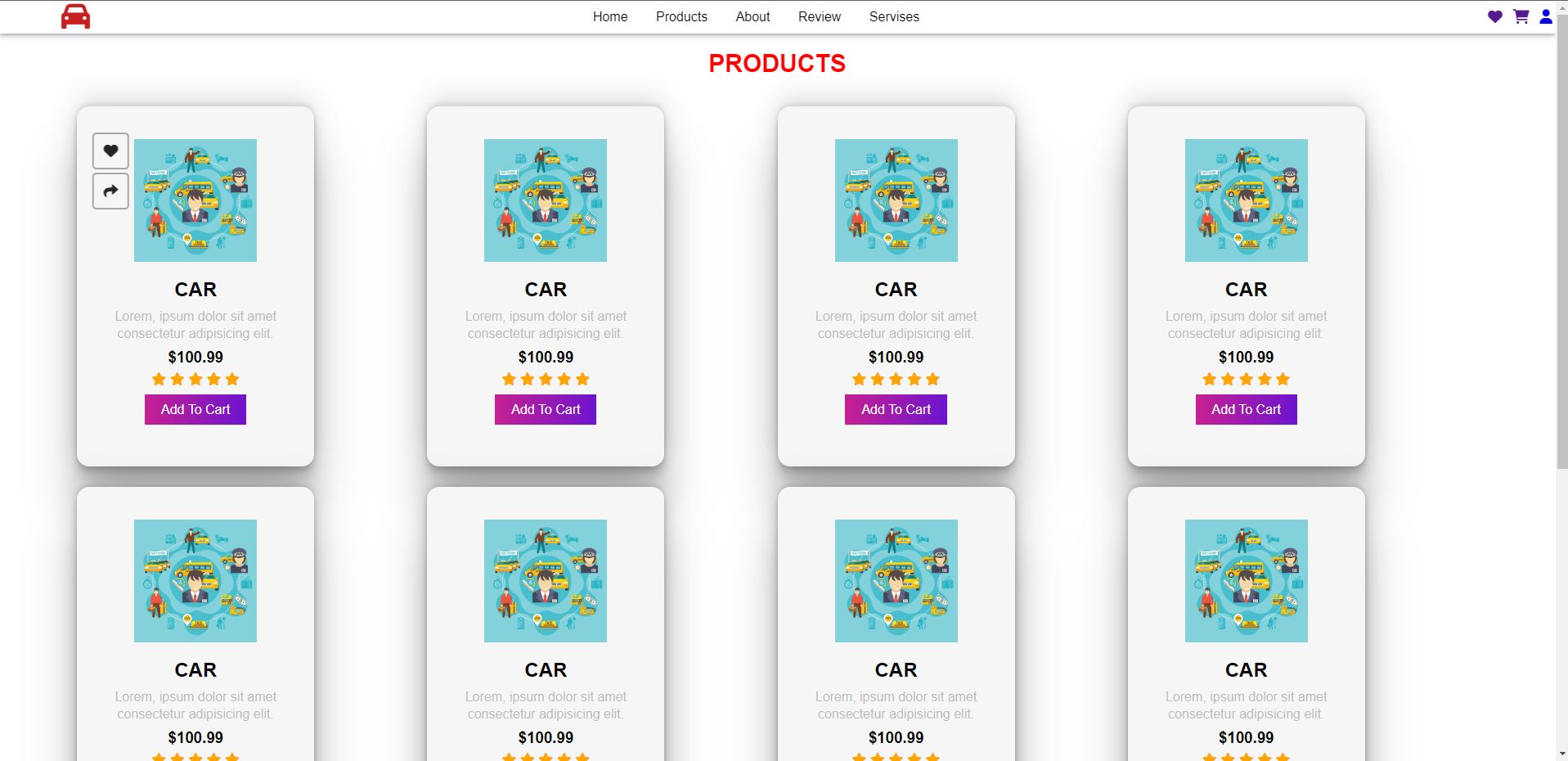Navigate to the About section
The image size is (1568, 761).
pyautogui.click(x=752, y=16)
